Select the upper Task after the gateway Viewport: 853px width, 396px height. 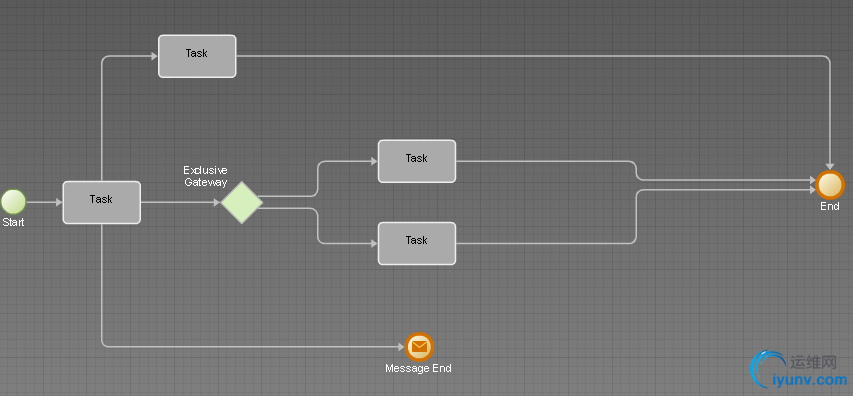click(417, 161)
